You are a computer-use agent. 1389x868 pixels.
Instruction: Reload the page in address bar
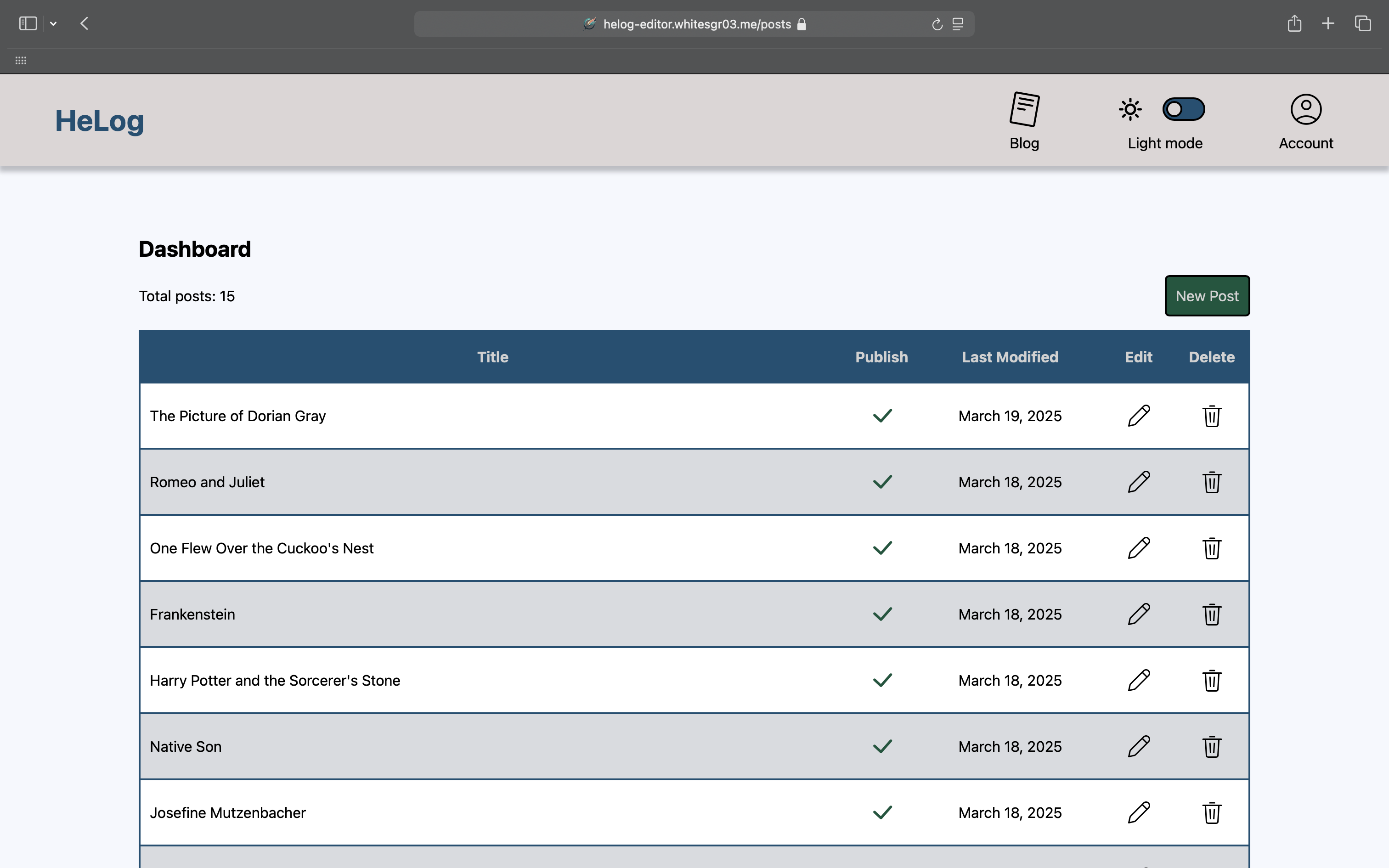pyautogui.click(x=937, y=24)
